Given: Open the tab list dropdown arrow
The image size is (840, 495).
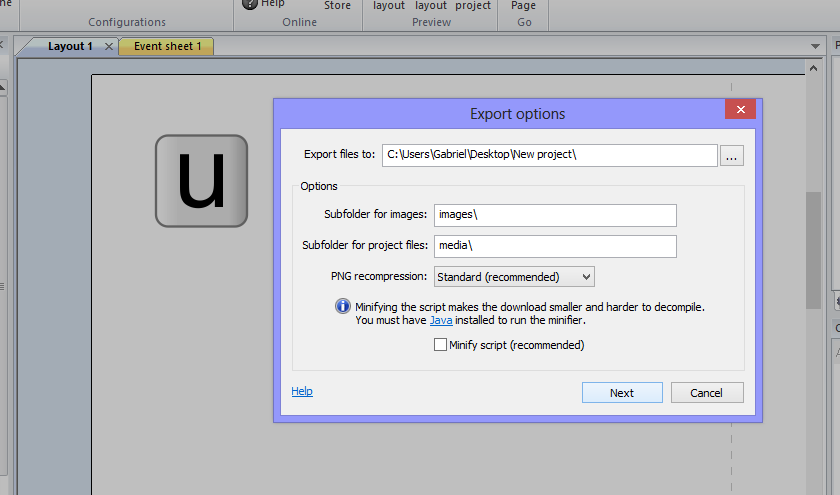Looking at the screenshot, I should pyautogui.click(x=814, y=47).
